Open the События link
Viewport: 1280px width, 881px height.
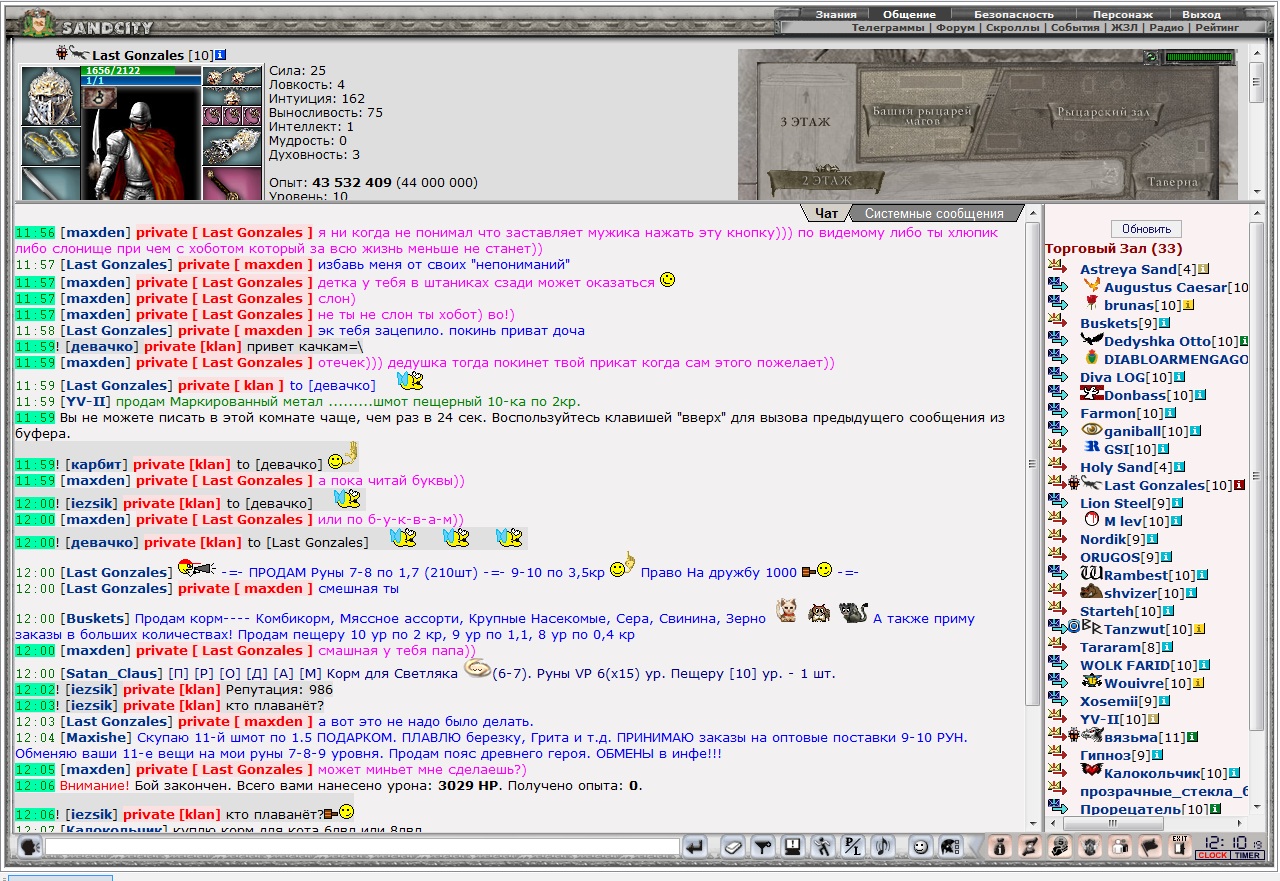(1075, 28)
